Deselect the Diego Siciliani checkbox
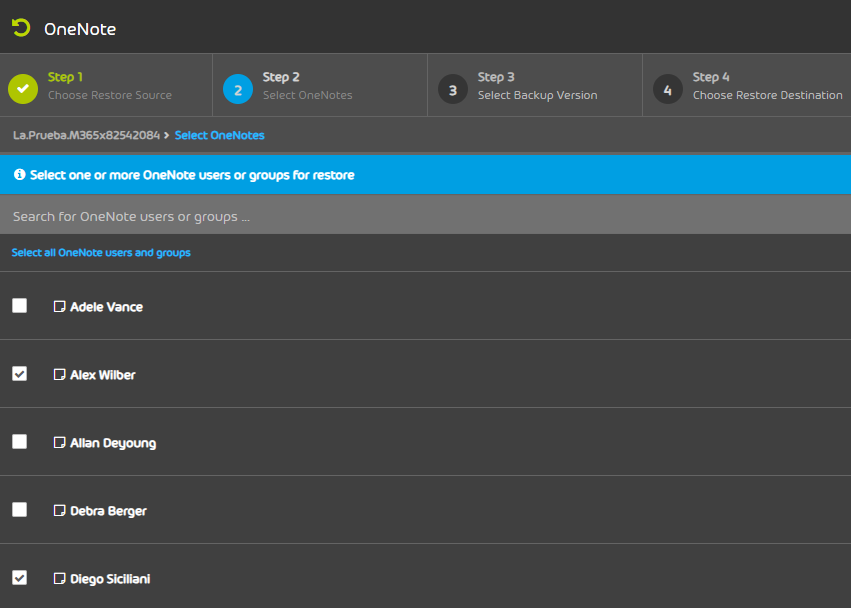The image size is (851, 608). coord(20,578)
